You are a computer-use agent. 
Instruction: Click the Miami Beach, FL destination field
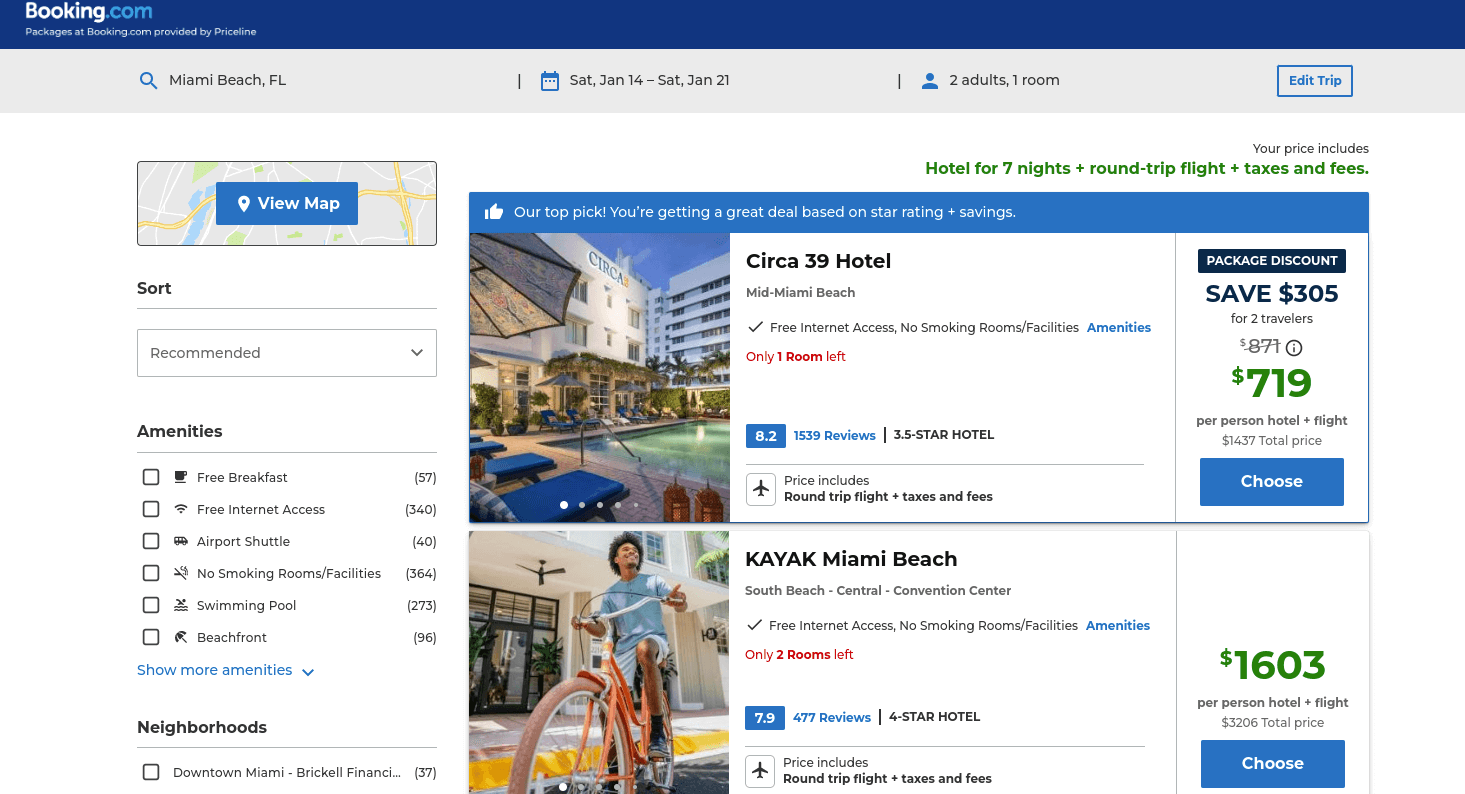pos(228,81)
